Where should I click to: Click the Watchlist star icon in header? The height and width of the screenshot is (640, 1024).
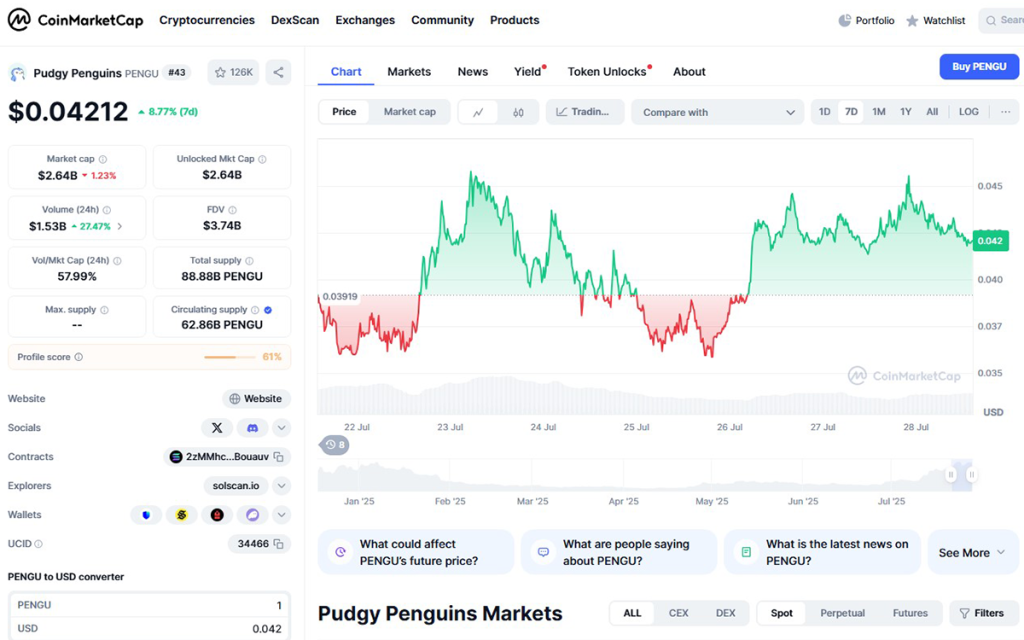912,21
